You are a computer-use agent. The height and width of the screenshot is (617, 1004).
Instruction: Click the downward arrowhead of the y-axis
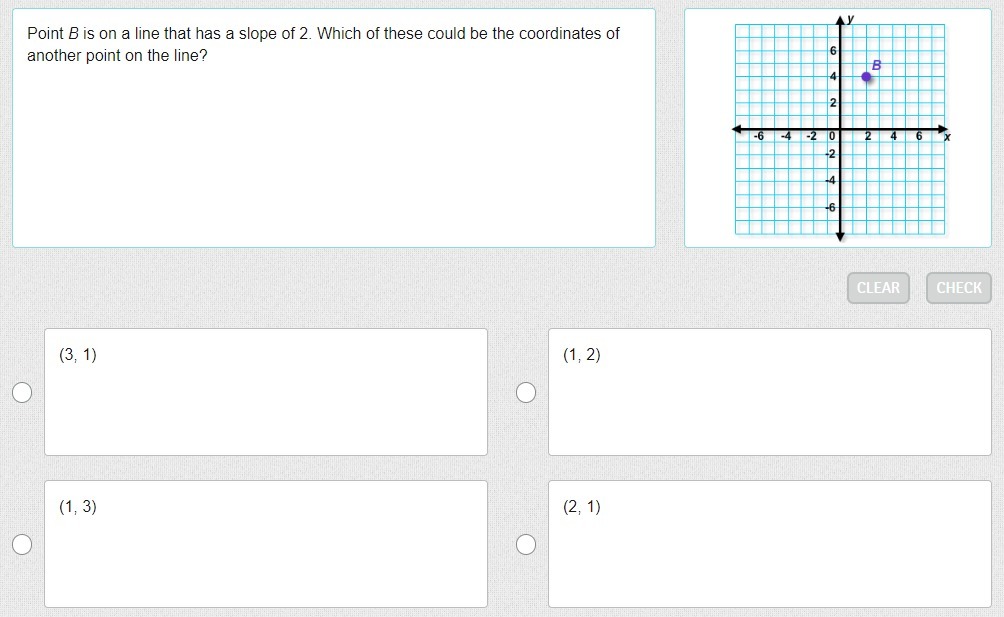(x=840, y=236)
